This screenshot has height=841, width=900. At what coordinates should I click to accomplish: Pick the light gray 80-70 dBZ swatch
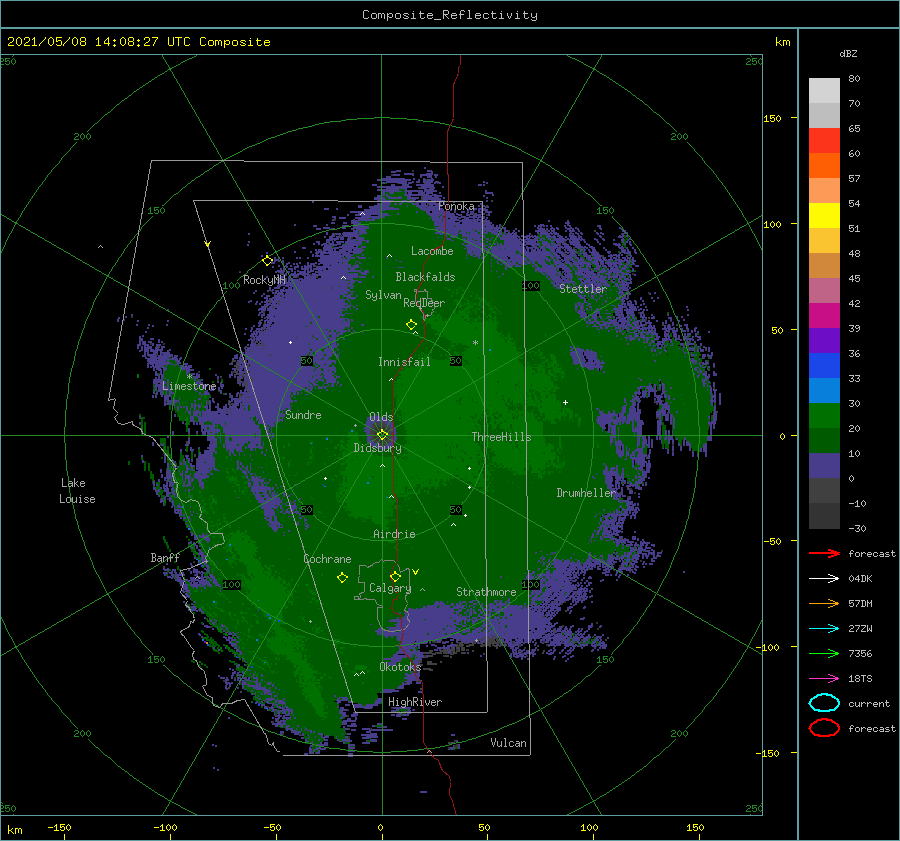click(x=824, y=91)
